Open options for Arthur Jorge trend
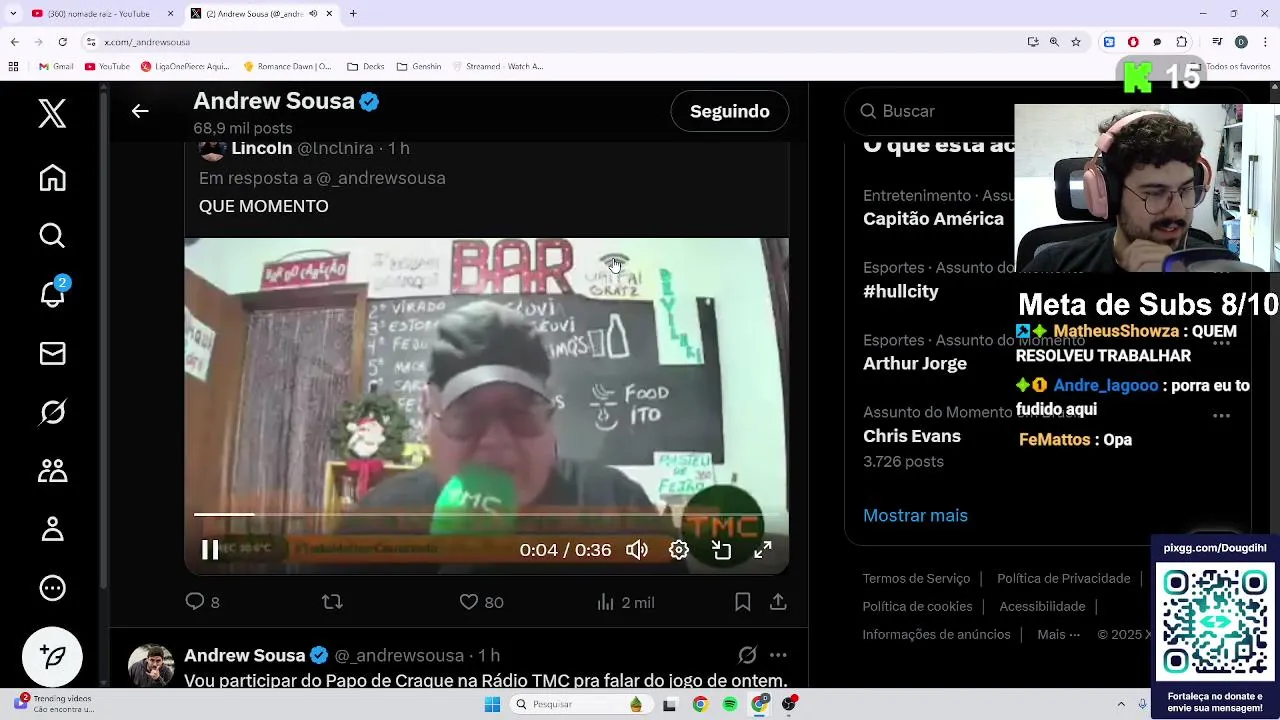 [x=1221, y=343]
